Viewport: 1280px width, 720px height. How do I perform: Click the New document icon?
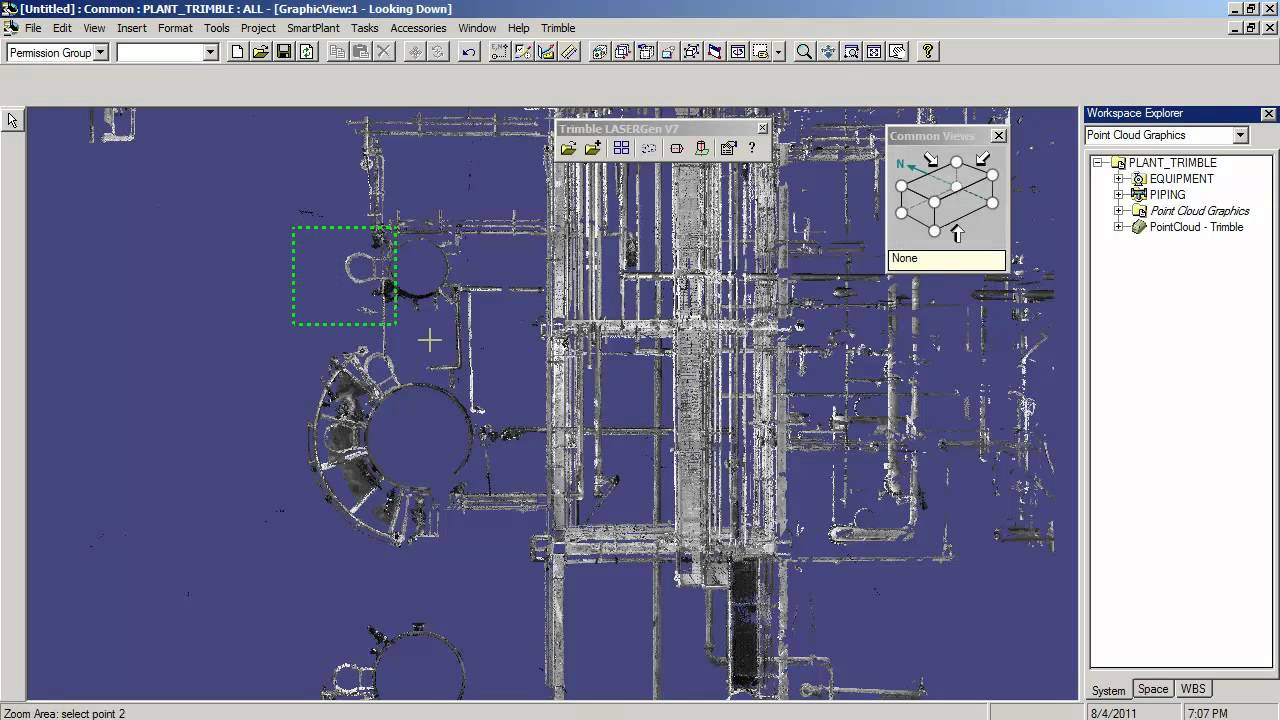pos(237,52)
